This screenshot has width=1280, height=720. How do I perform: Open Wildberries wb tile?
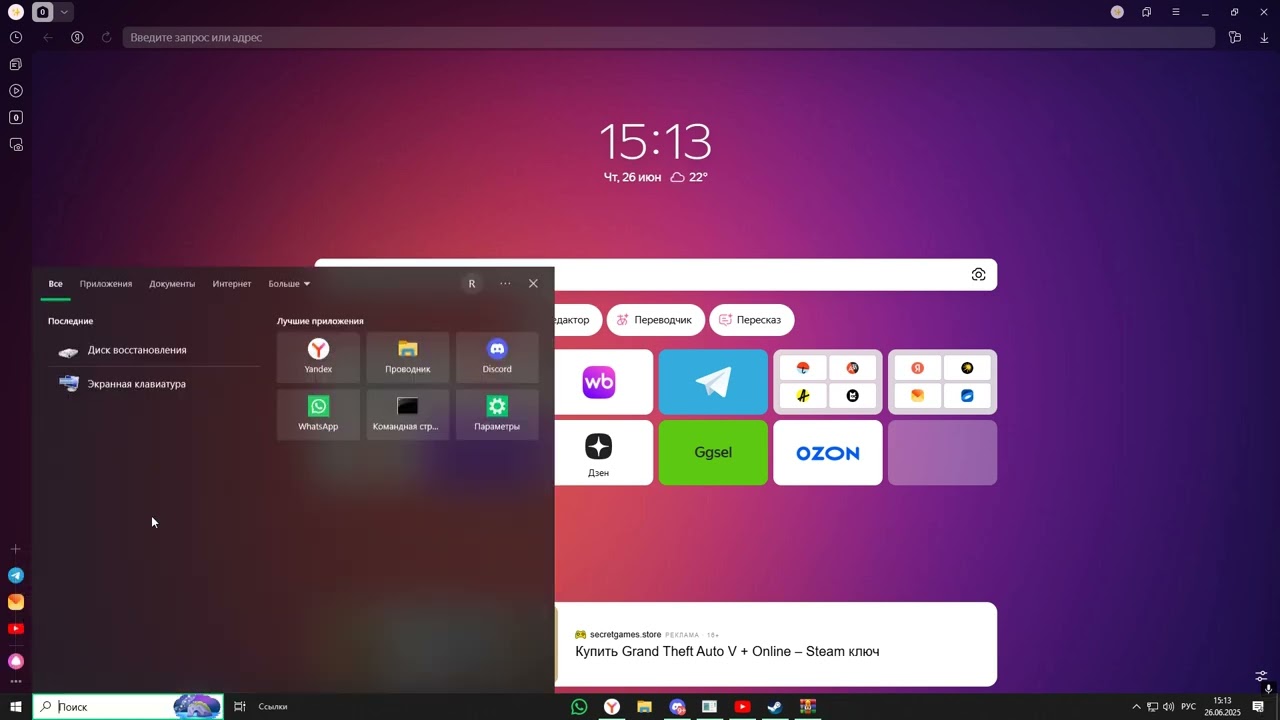point(599,382)
